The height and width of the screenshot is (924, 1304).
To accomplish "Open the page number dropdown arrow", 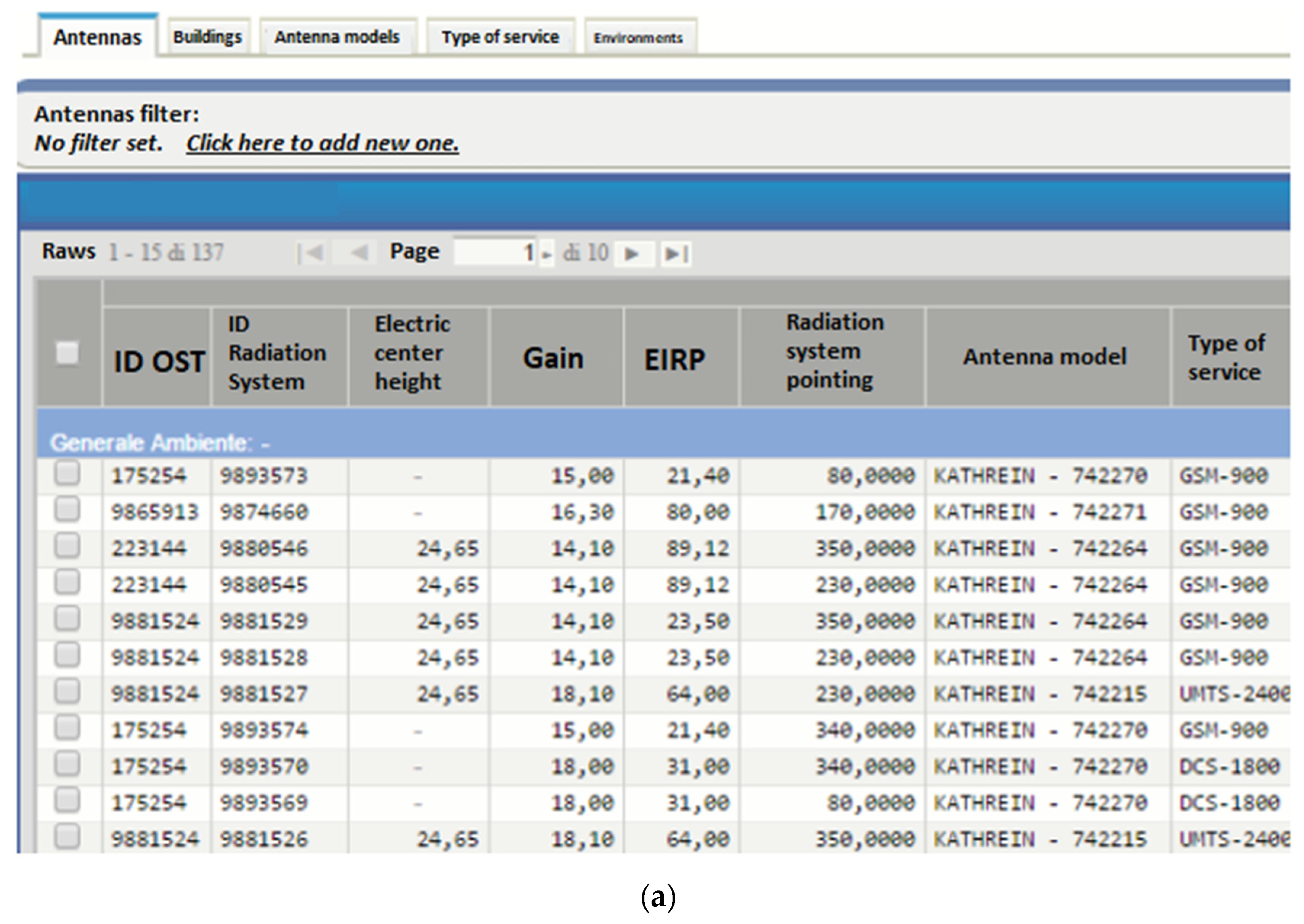I will (547, 254).
